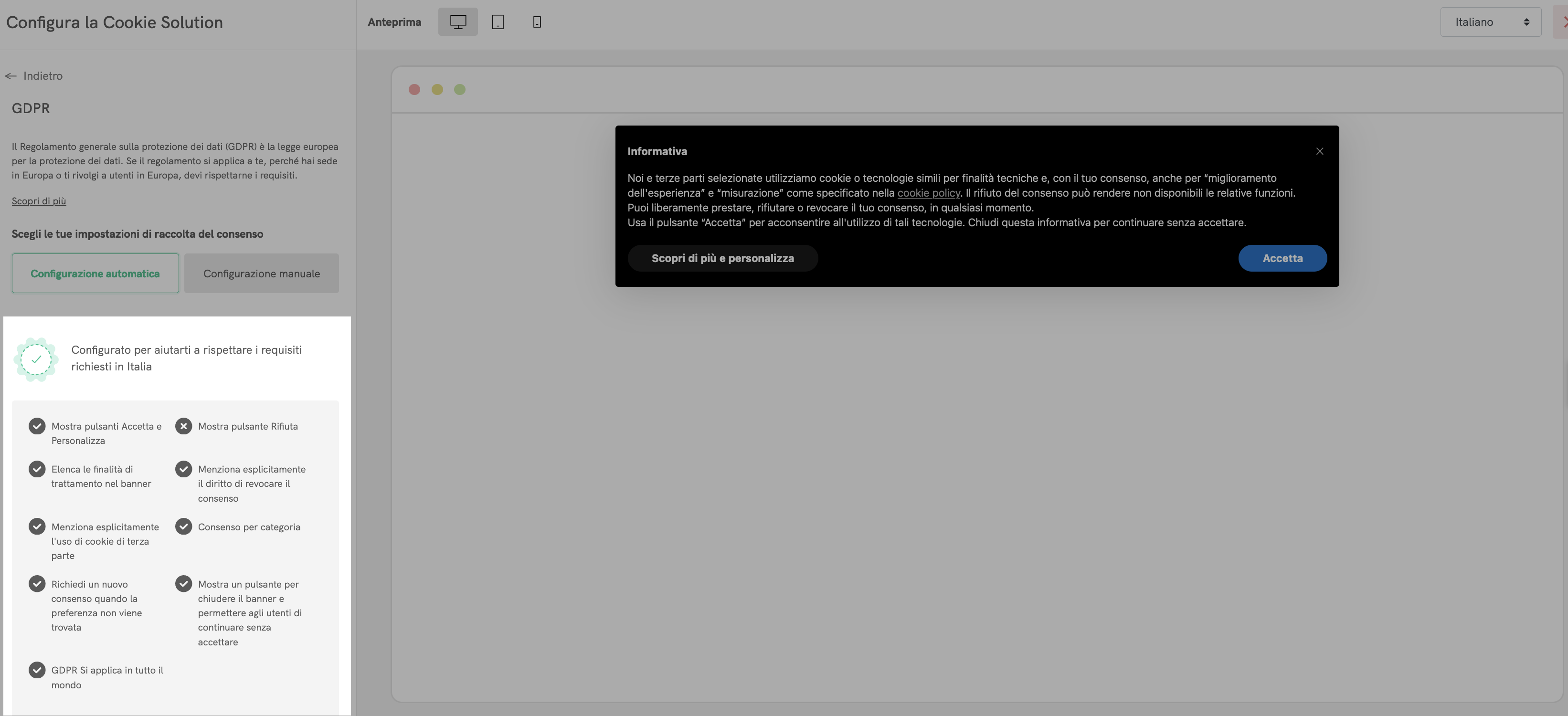The image size is (1568, 716).
Task: Switch preview to desktop view
Action: point(458,22)
